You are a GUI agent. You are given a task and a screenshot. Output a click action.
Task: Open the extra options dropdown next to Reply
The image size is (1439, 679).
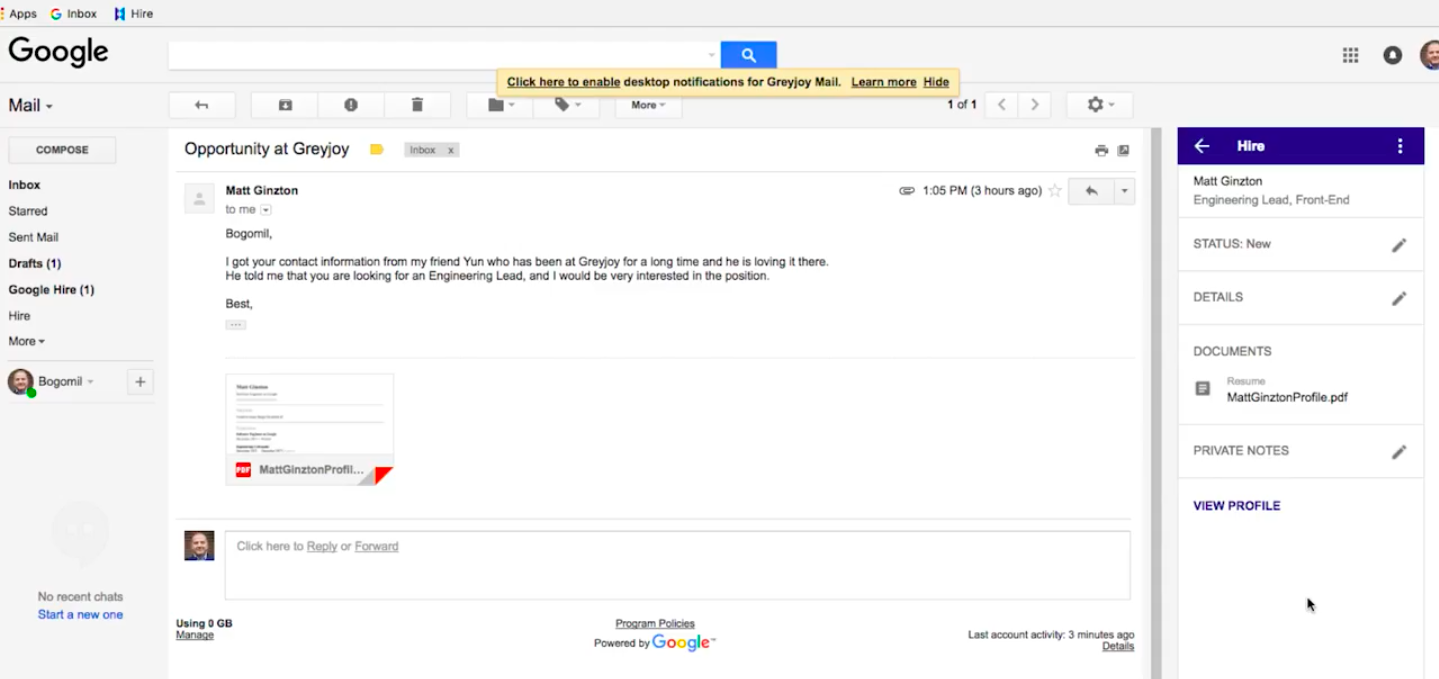click(1125, 191)
